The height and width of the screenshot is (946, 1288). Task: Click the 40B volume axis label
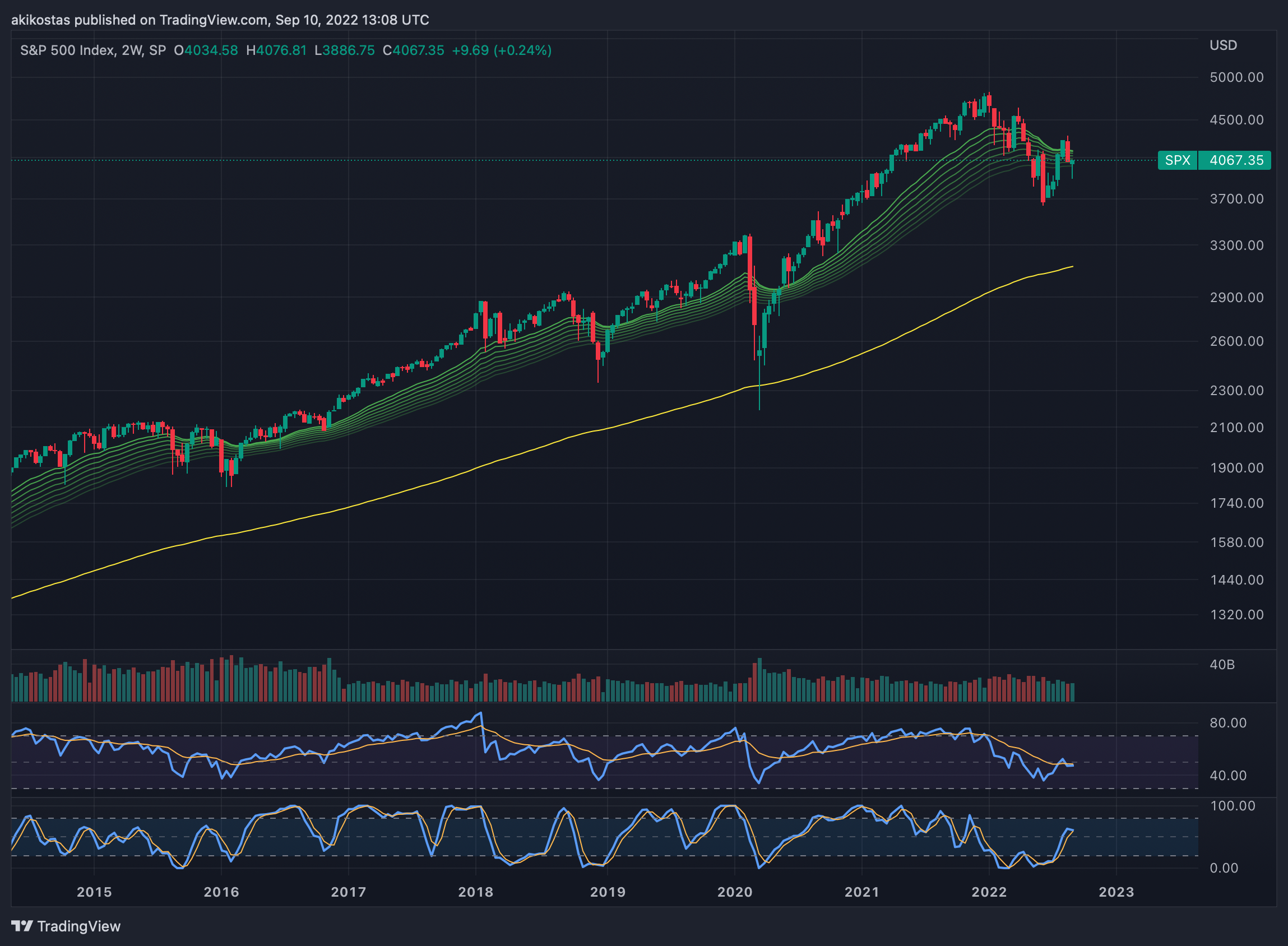point(1222,664)
